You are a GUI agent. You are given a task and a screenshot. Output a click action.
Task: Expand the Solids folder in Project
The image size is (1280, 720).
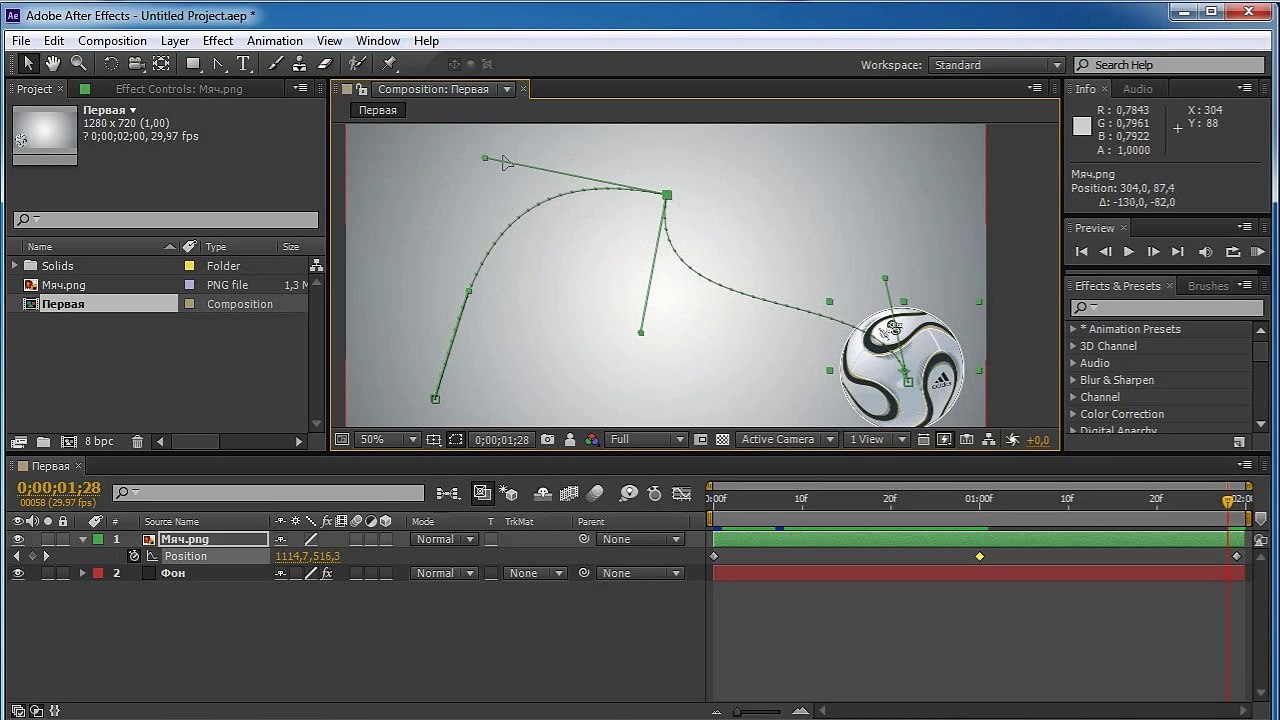[15, 266]
